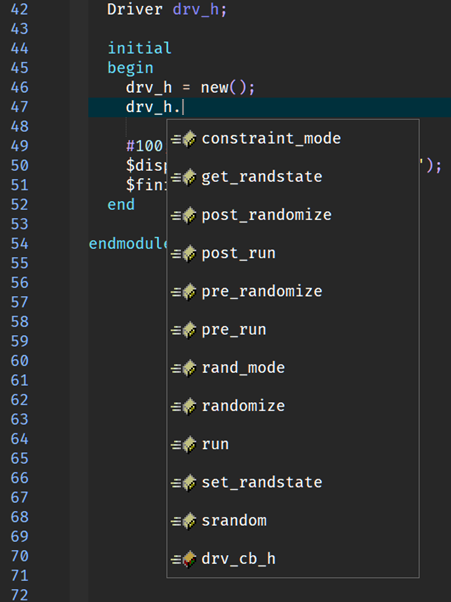Click the icon next to pre_randomize
451x602 pixels.
point(184,291)
